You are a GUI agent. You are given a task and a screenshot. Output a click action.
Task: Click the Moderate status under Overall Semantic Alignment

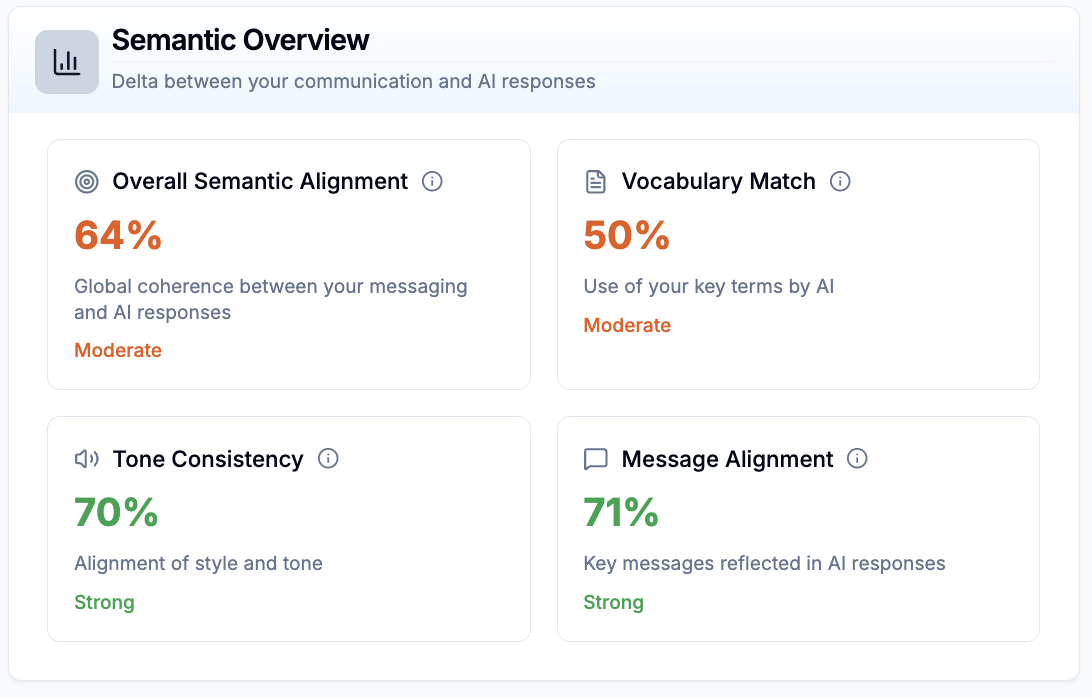point(118,350)
